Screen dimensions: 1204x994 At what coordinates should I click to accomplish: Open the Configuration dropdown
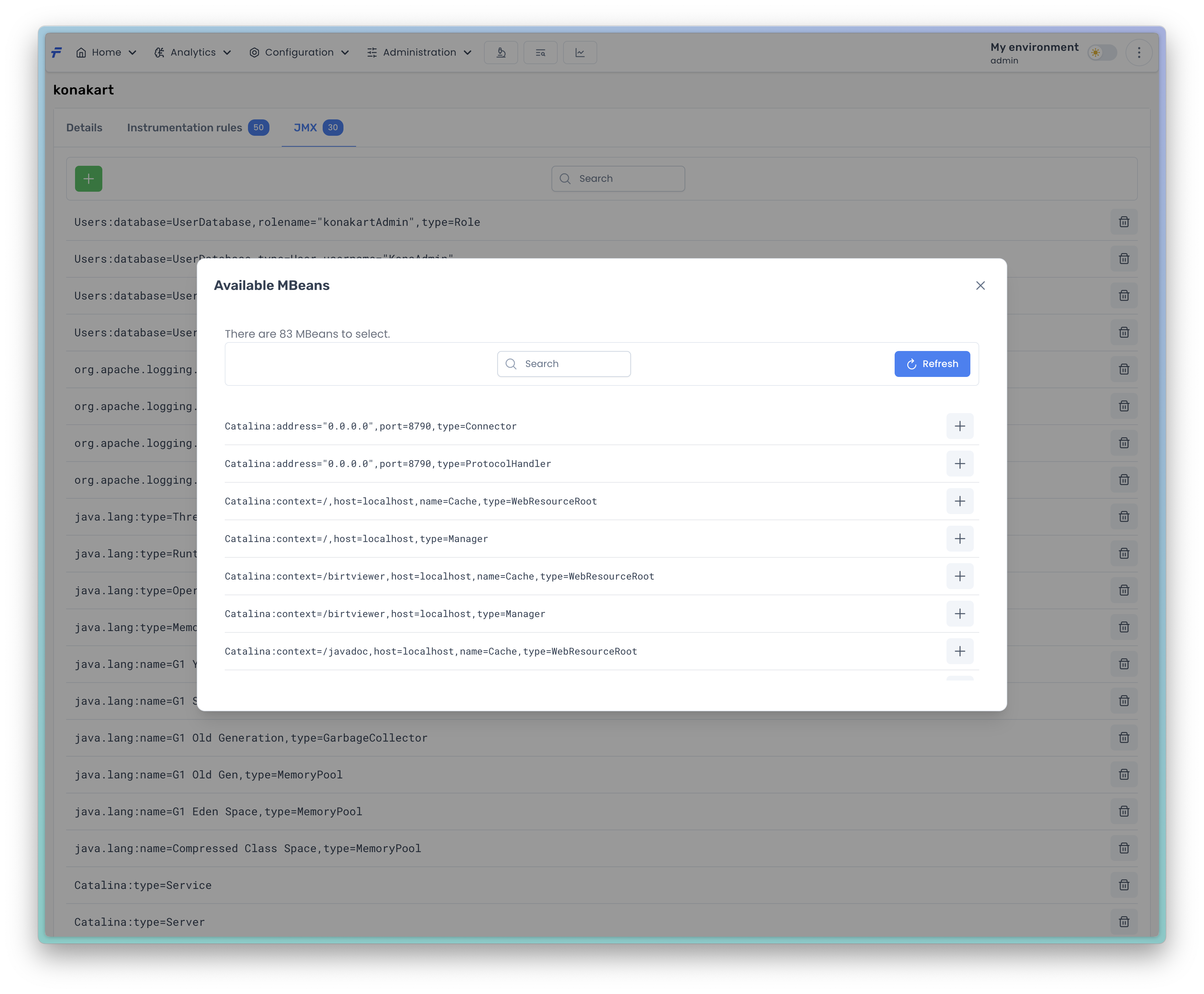click(x=299, y=53)
